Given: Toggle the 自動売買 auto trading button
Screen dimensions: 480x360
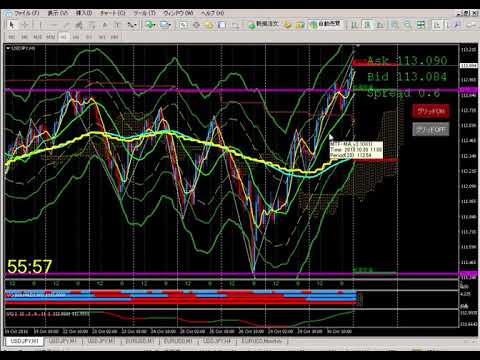Looking at the screenshot, I should [325, 25].
